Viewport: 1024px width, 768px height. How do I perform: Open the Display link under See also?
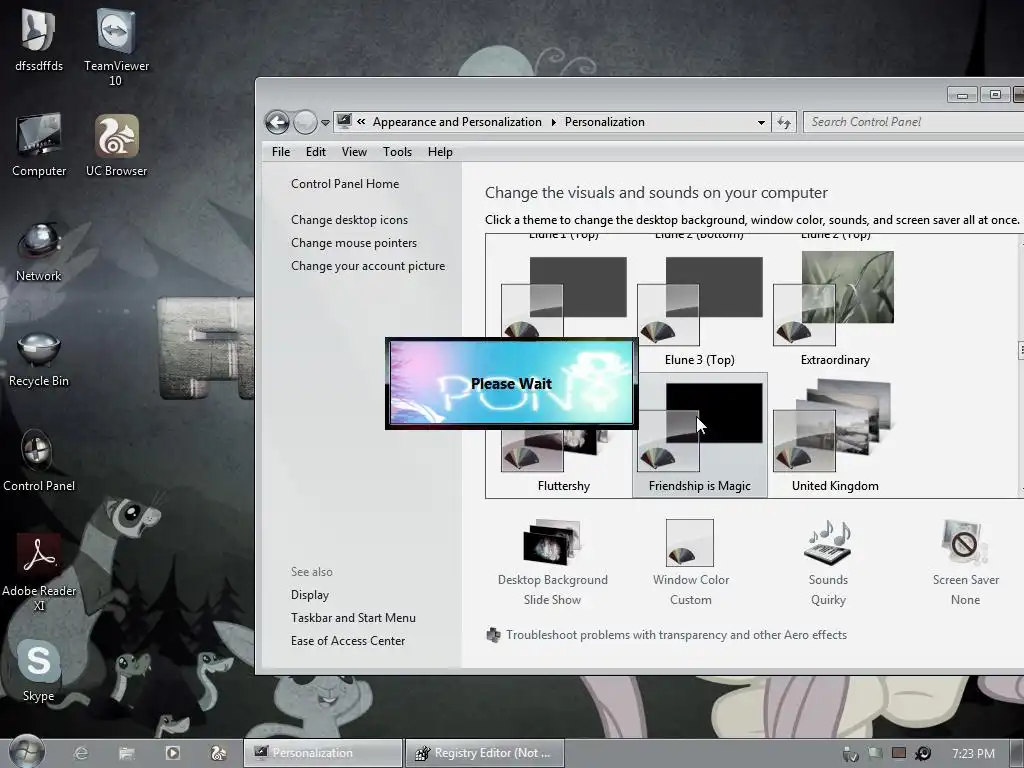[x=310, y=595]
